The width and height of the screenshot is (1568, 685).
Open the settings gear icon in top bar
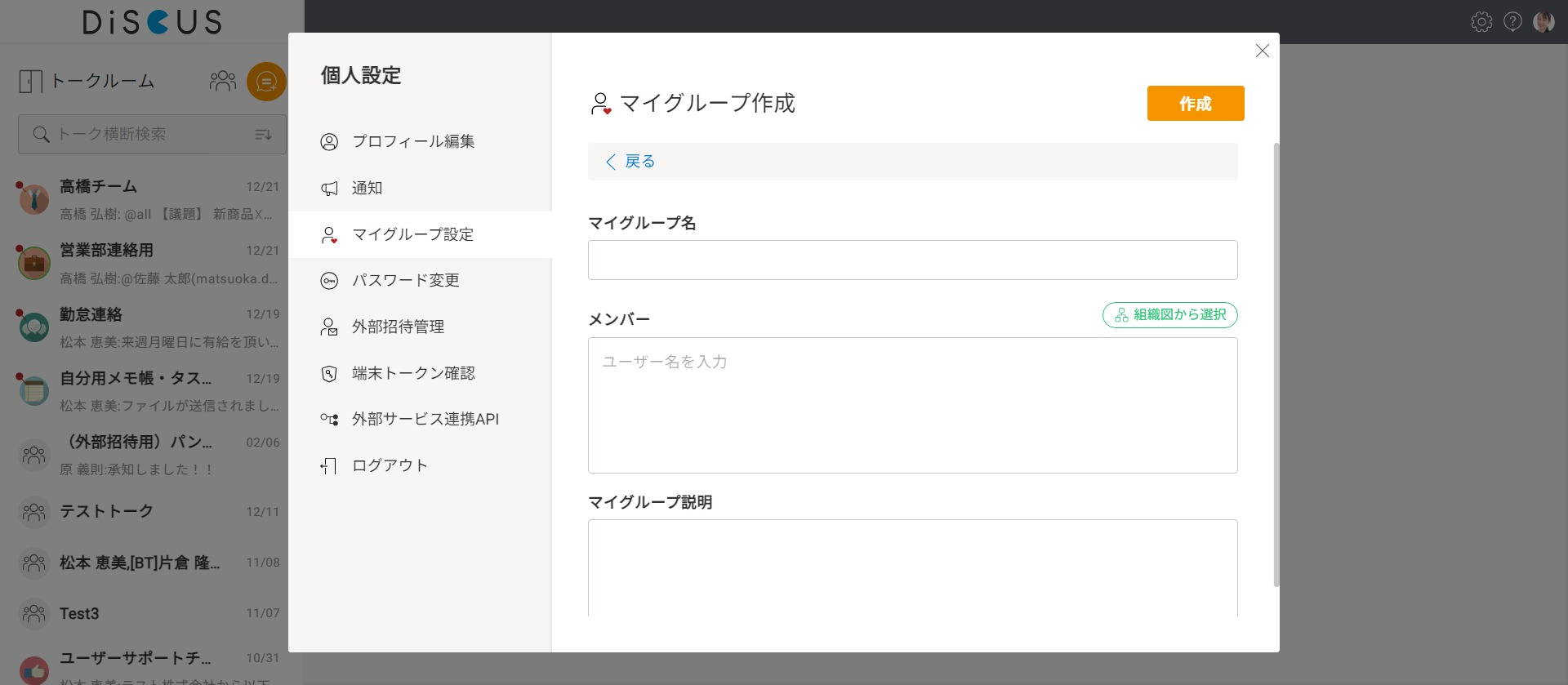point(1481,22)
